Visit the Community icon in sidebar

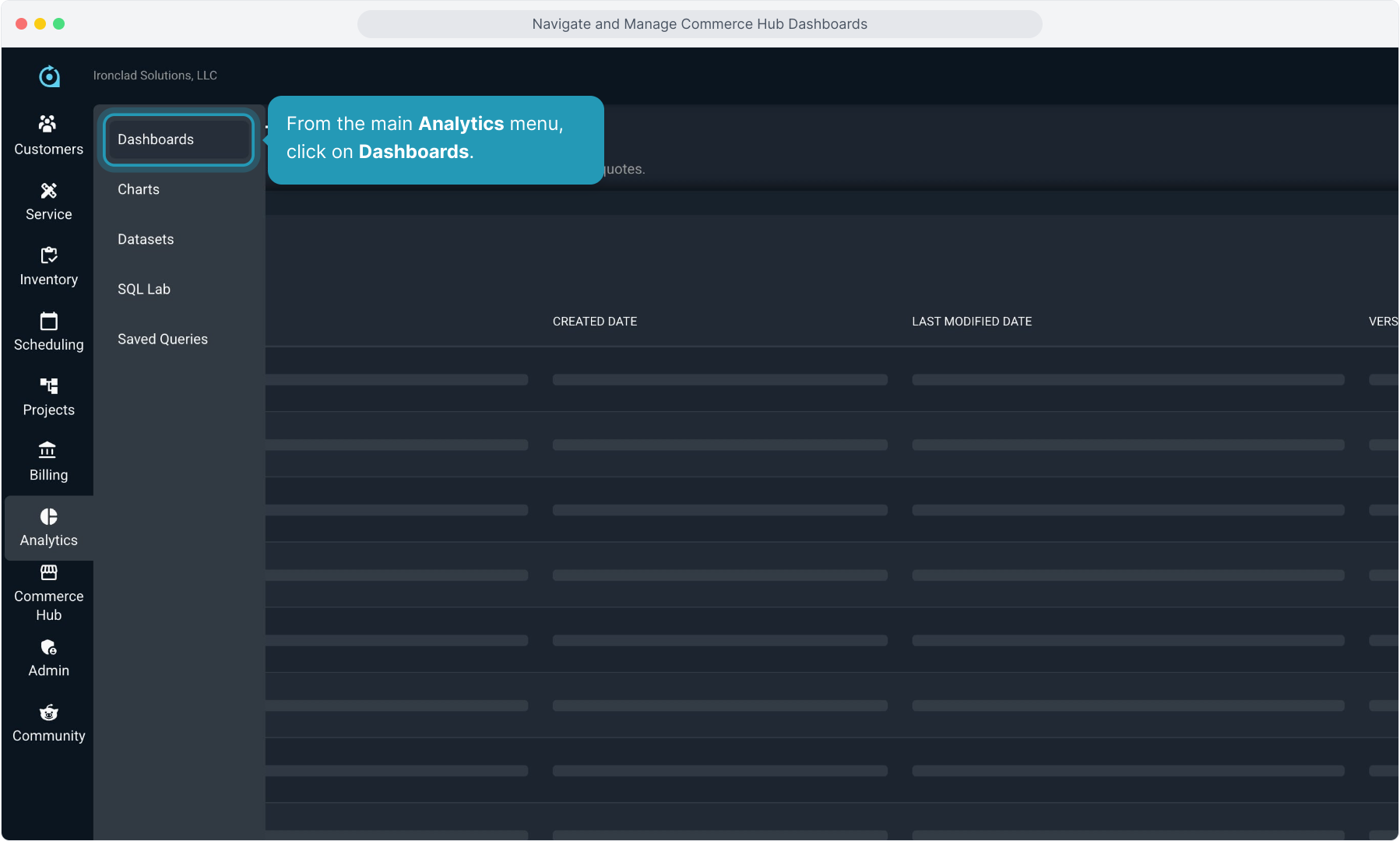(x=48, y=713)
